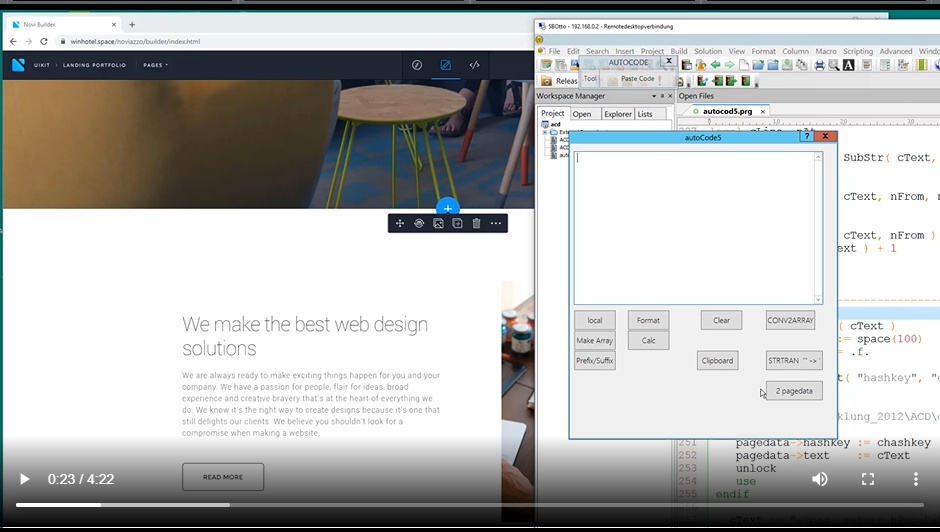The image size is (940, 532).
Task: Toggle the video to fullscreen
Action: pos(867,479)
